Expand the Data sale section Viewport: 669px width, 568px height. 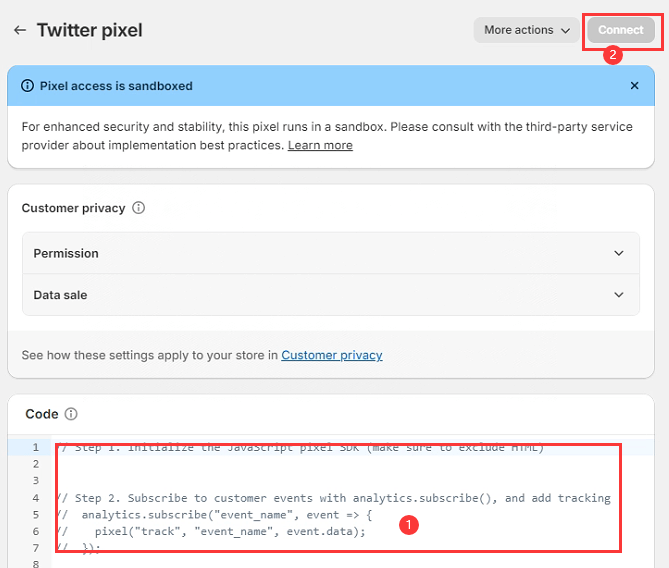click(x=331, y=295)
